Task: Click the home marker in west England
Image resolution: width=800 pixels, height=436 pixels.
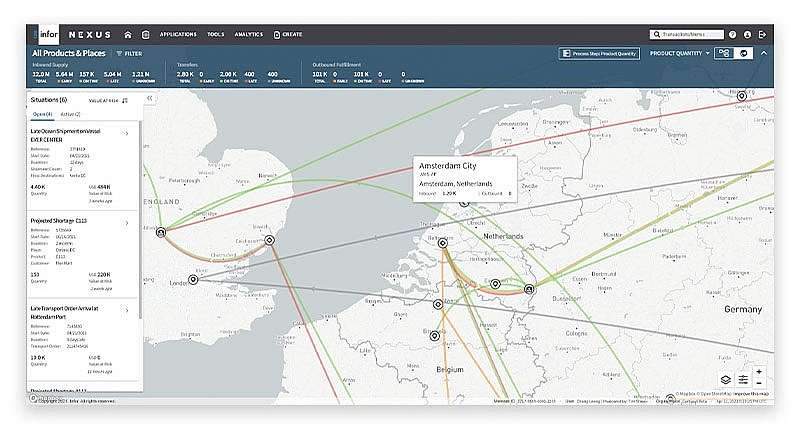Action: tap(161, 233)
